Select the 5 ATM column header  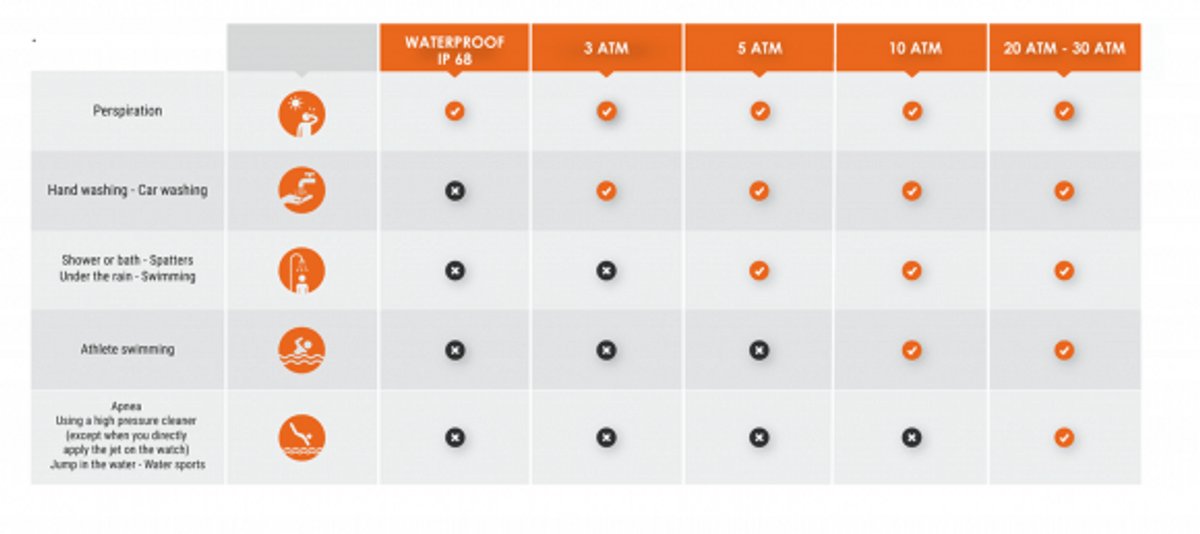pyautogui.click(x=760, y=47)
